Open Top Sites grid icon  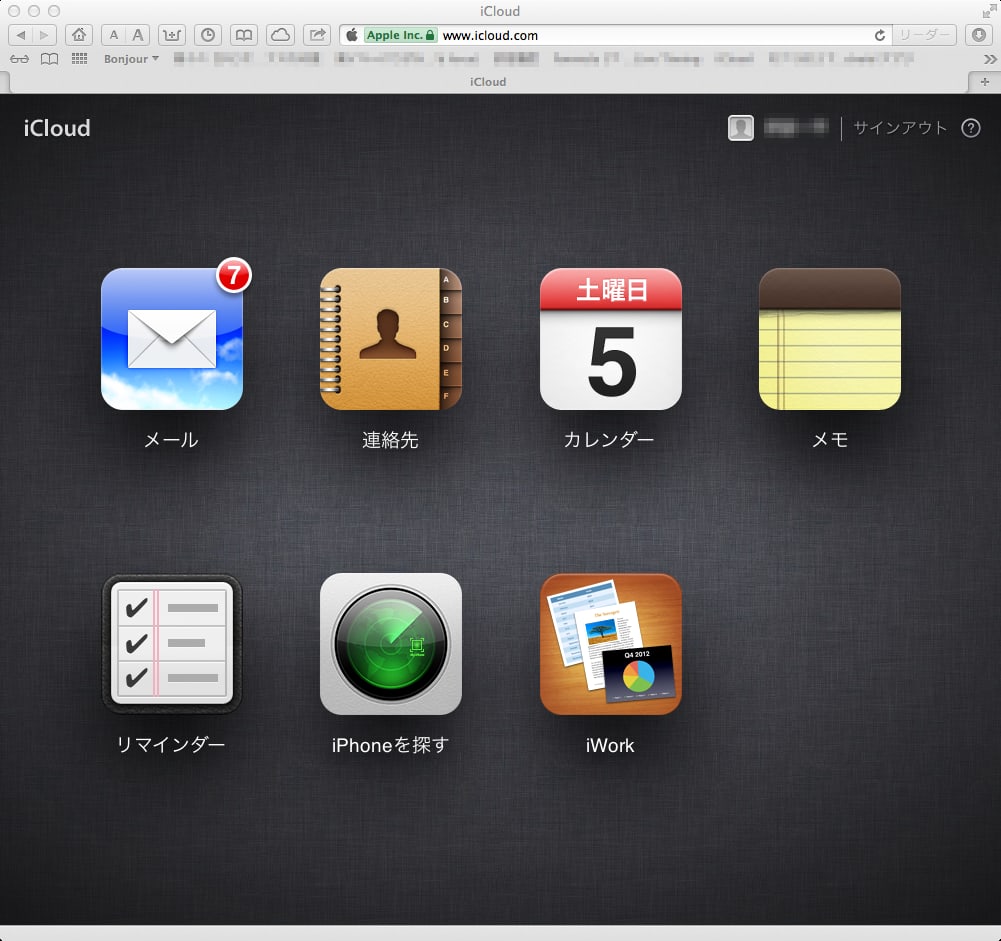coord(79,59)
